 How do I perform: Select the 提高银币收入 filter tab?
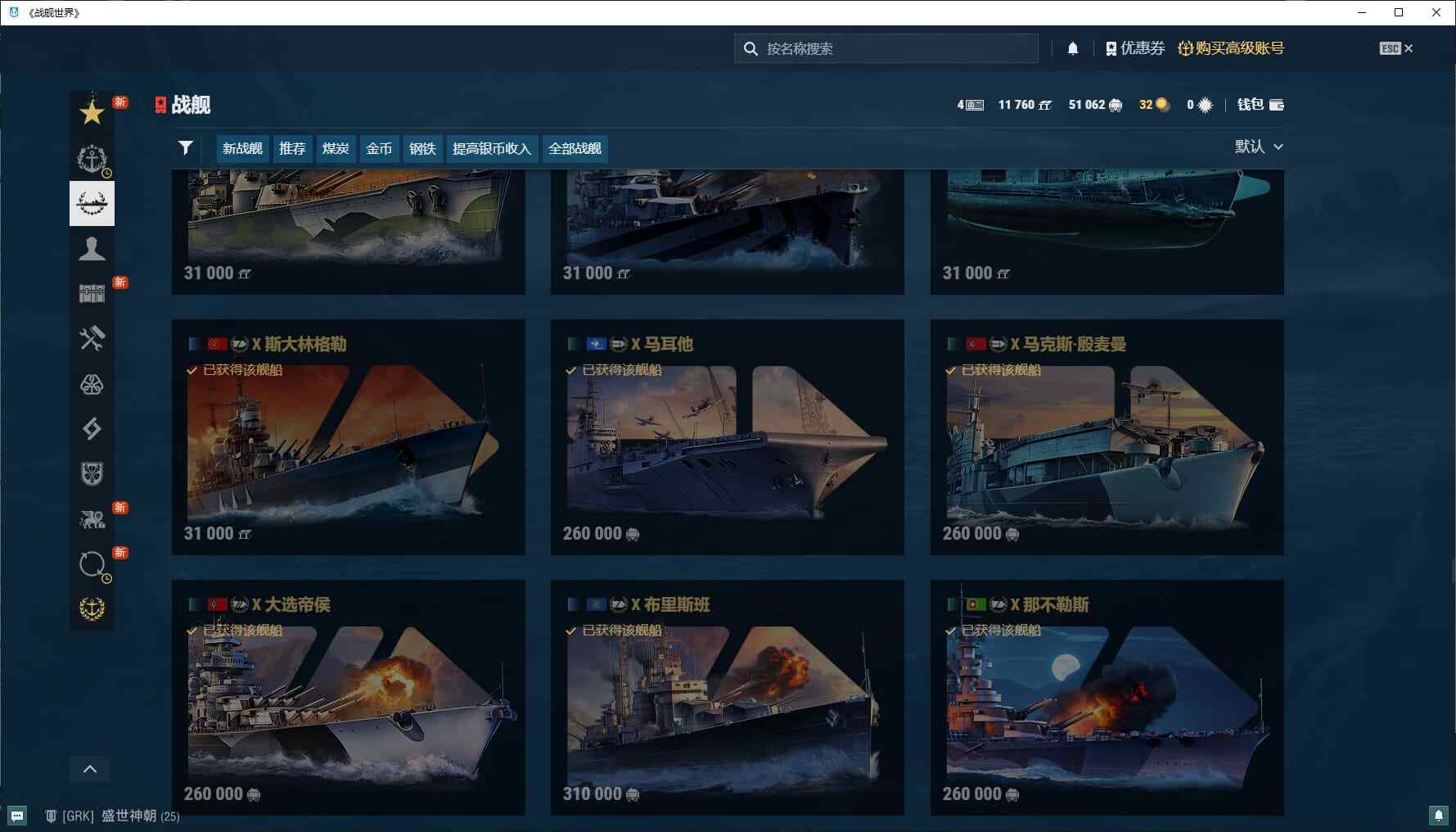coord(492,148)
